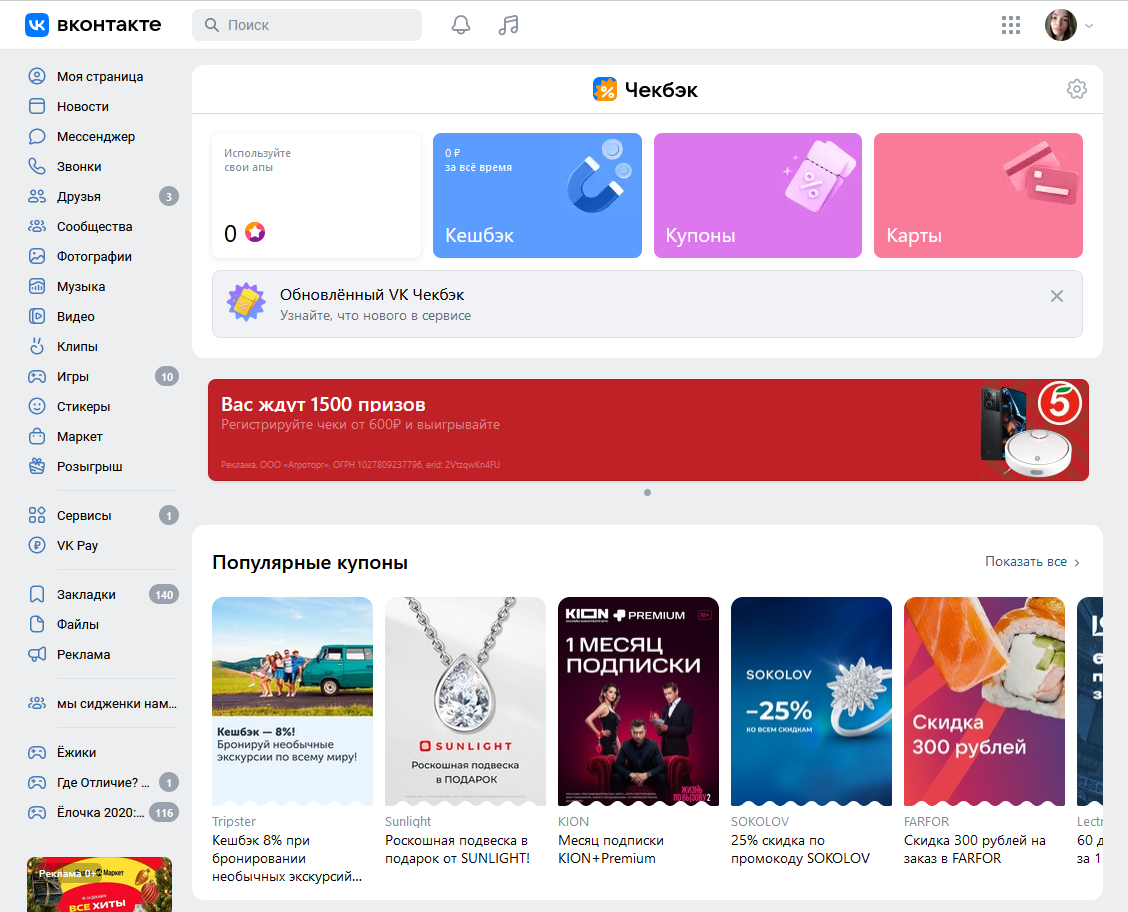Click the Games counter badge 10
The width and height of the screenshot is (1128, 912).
[167, 377]
